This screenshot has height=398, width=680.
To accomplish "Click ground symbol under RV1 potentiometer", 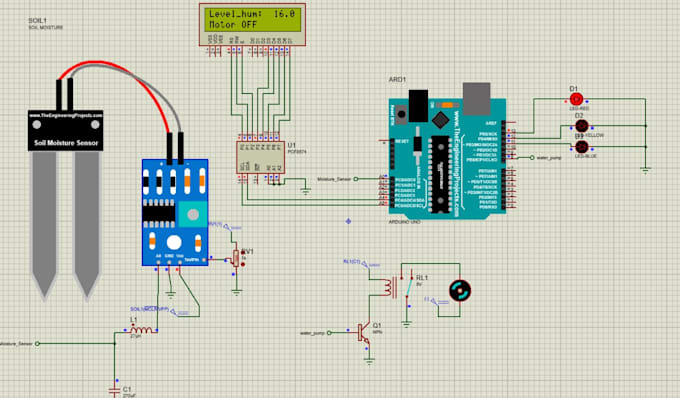I will click(236, 292).
